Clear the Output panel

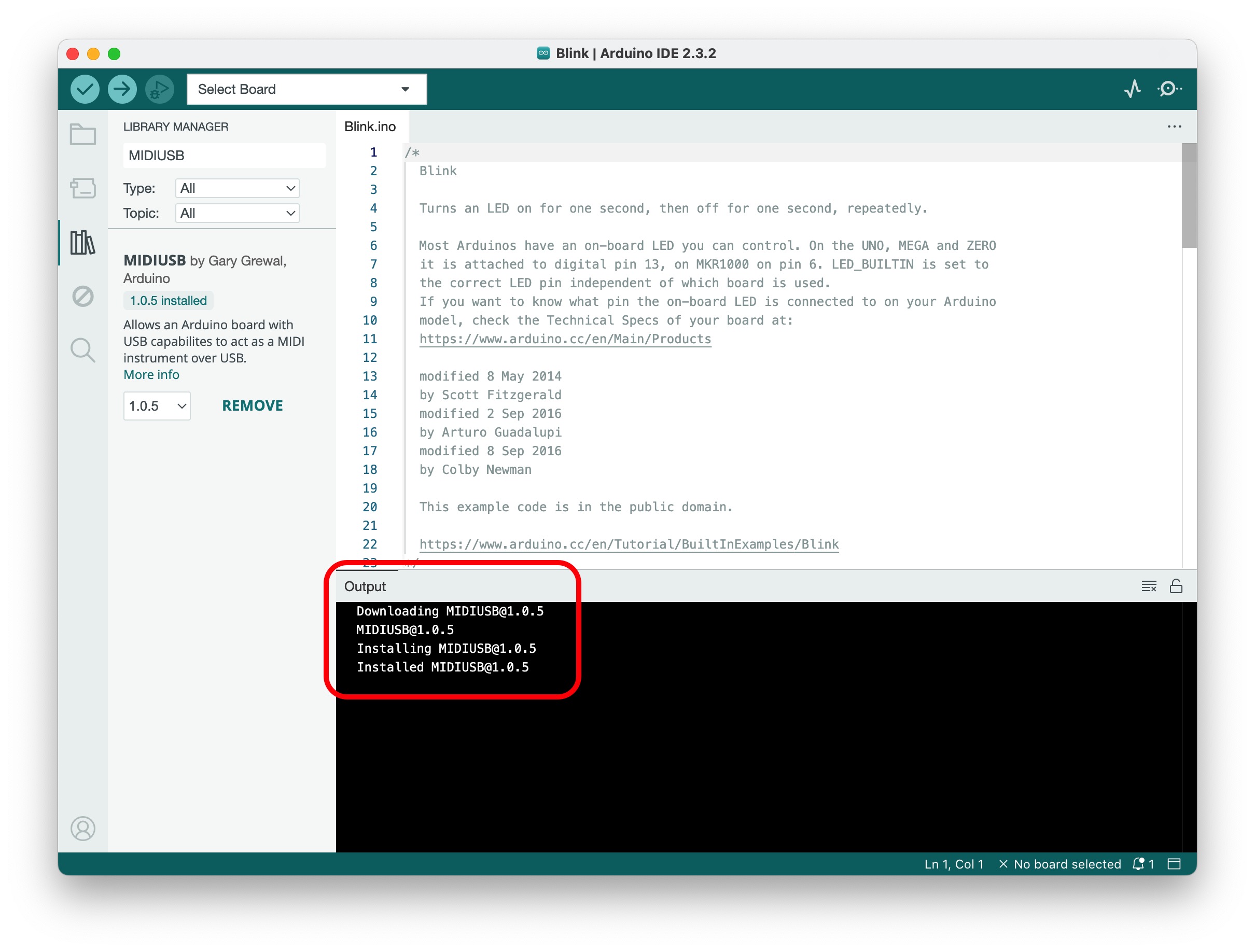[1149, 586]
